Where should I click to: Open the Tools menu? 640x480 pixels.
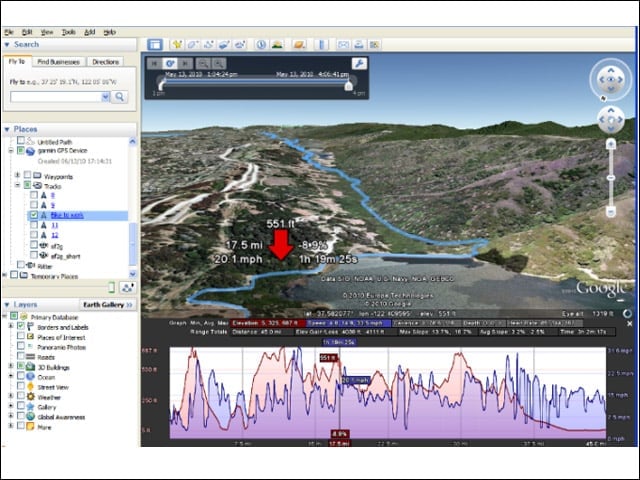pos(68,32)
